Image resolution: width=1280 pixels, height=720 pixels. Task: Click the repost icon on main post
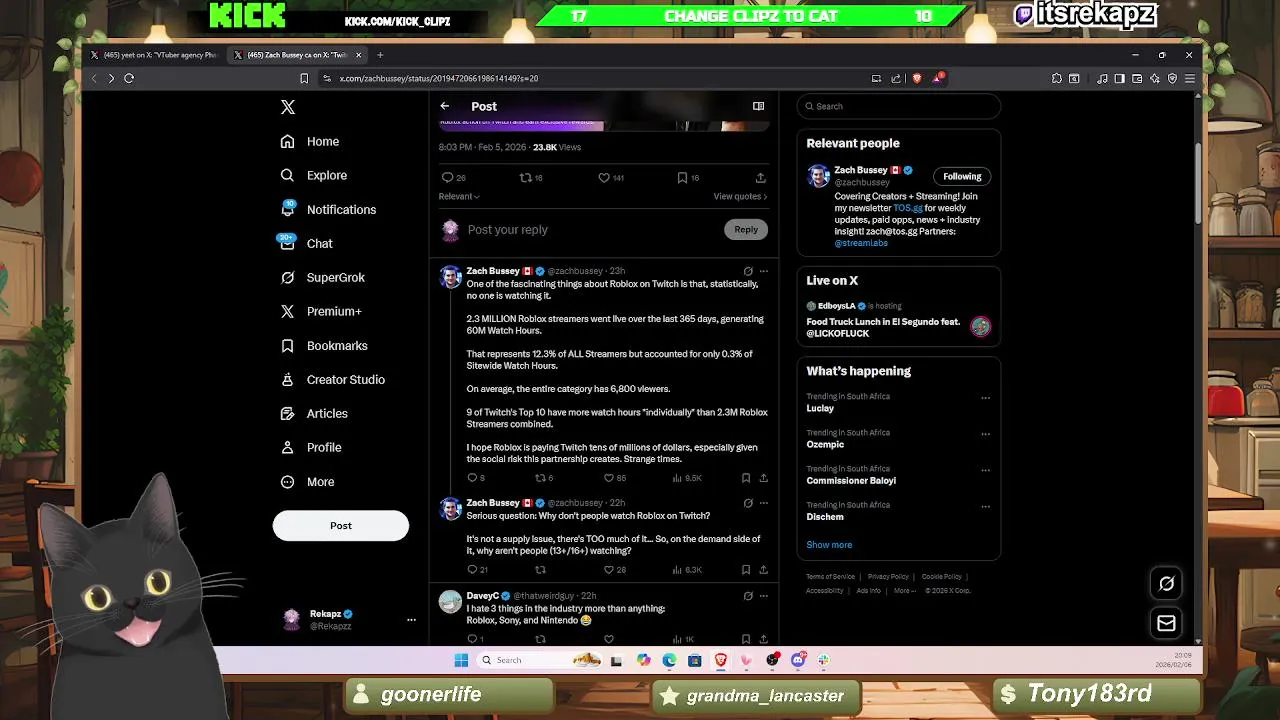click(525, 178)
